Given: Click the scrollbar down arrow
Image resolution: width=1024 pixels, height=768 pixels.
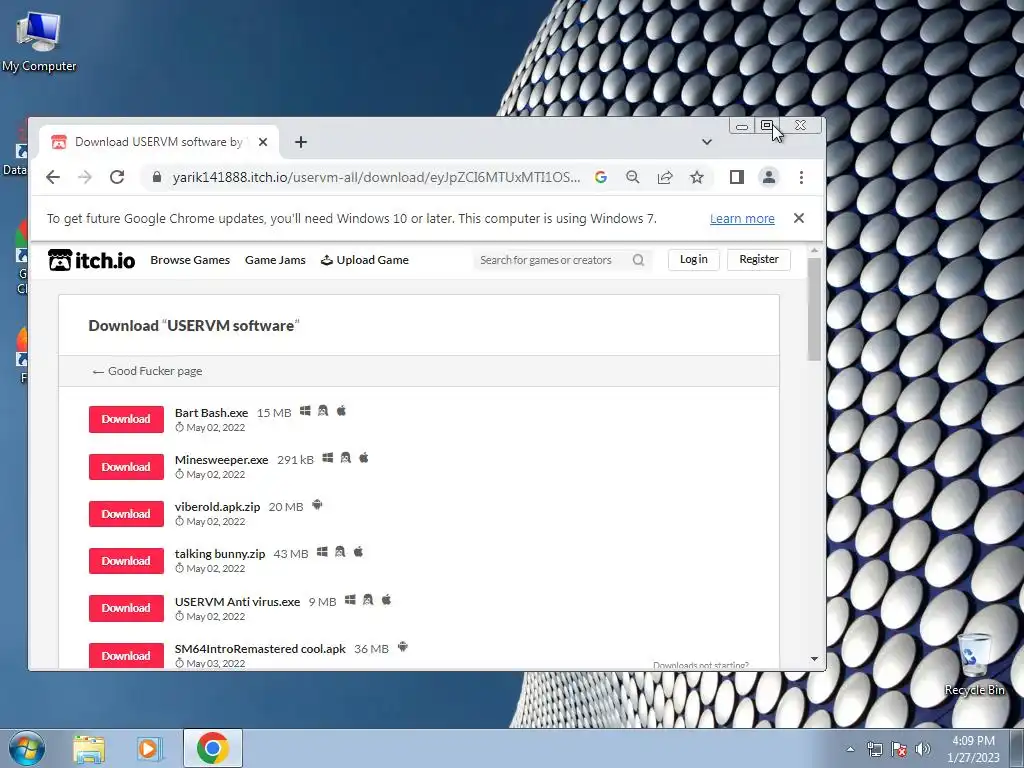Looking at the screenshot, I should click(x=814, y=659).
